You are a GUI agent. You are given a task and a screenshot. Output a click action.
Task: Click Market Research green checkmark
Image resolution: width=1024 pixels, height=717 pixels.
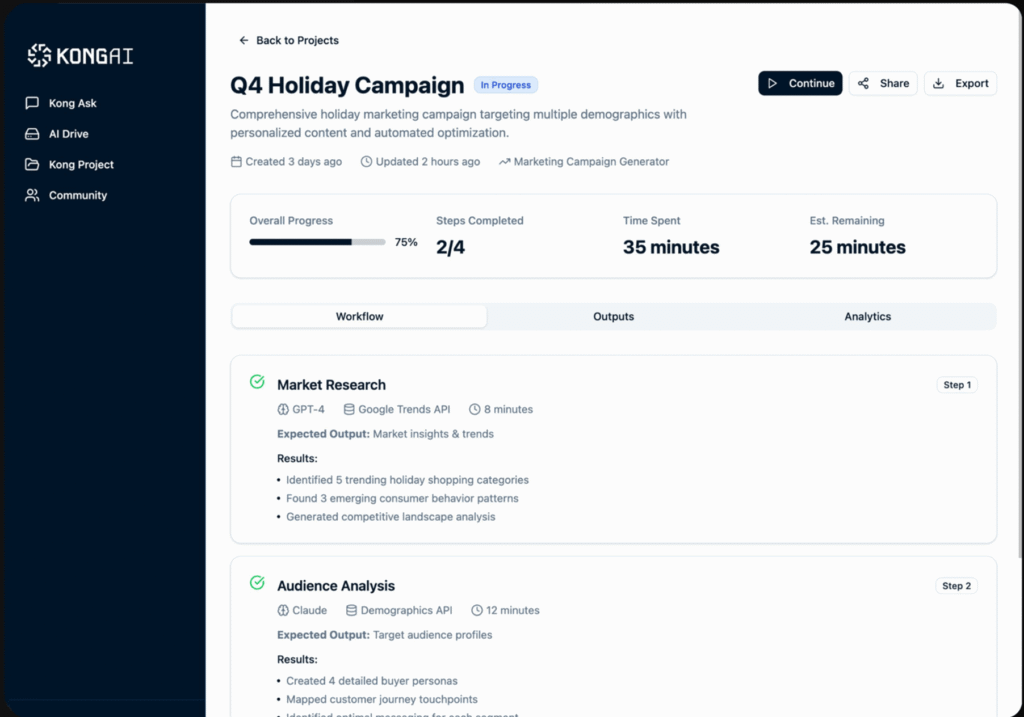(257, 382)
